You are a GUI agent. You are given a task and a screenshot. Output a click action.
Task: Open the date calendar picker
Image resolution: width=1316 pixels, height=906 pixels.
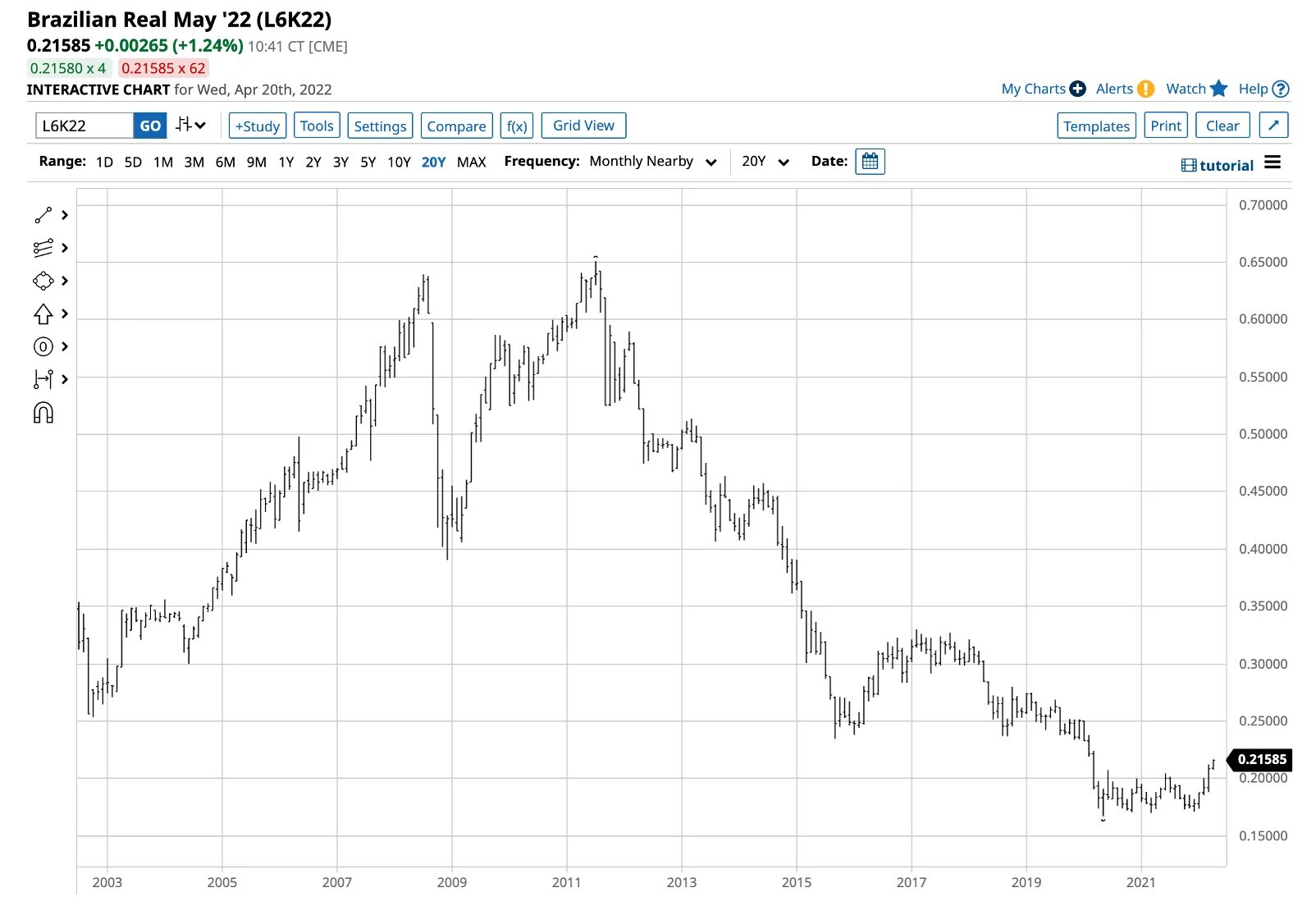click(x=870, y=162)
